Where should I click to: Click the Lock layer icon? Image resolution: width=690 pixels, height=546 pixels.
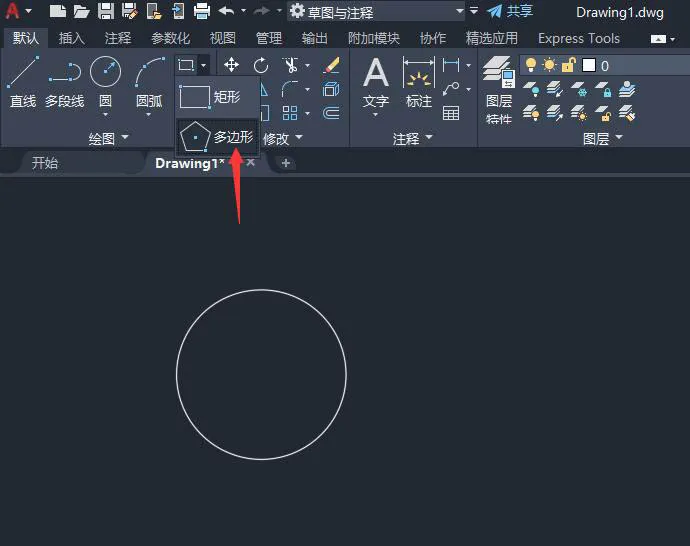coord(603,89)
